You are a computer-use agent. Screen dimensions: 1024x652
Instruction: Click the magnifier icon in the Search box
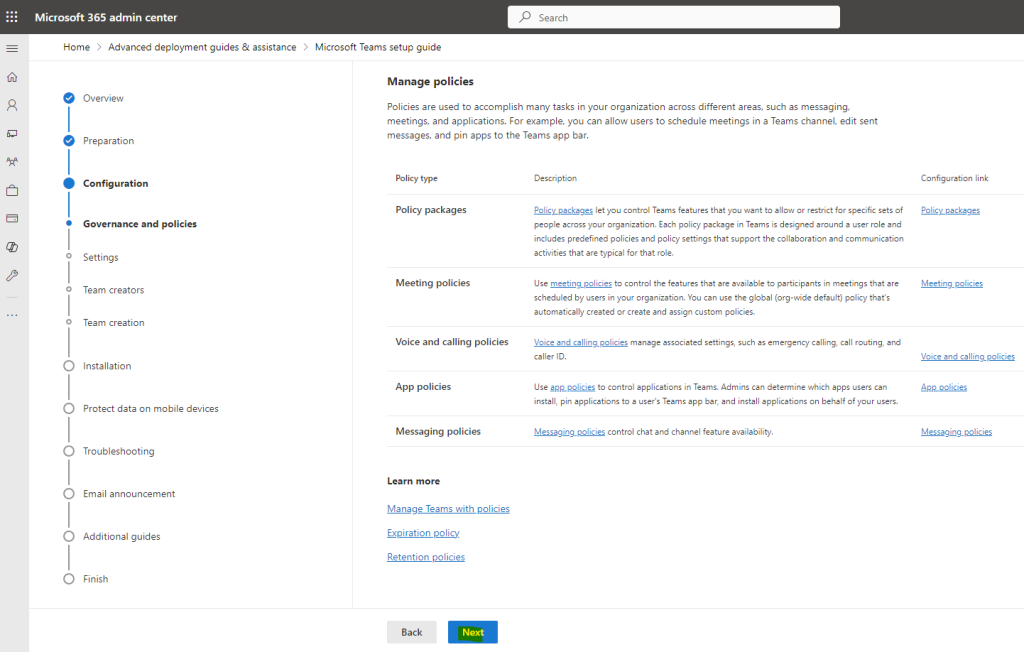pyautogui.click(x=525, y=17)
